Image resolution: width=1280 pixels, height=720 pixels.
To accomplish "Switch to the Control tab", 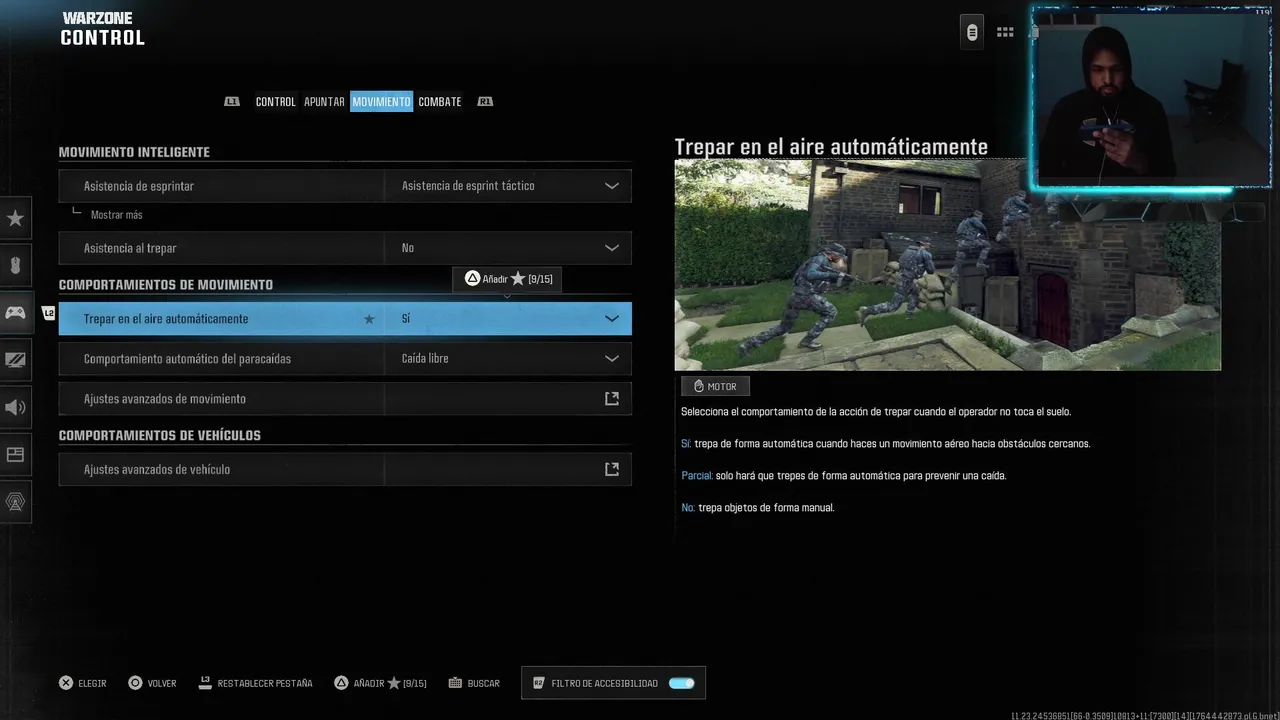I will (275, 102).
